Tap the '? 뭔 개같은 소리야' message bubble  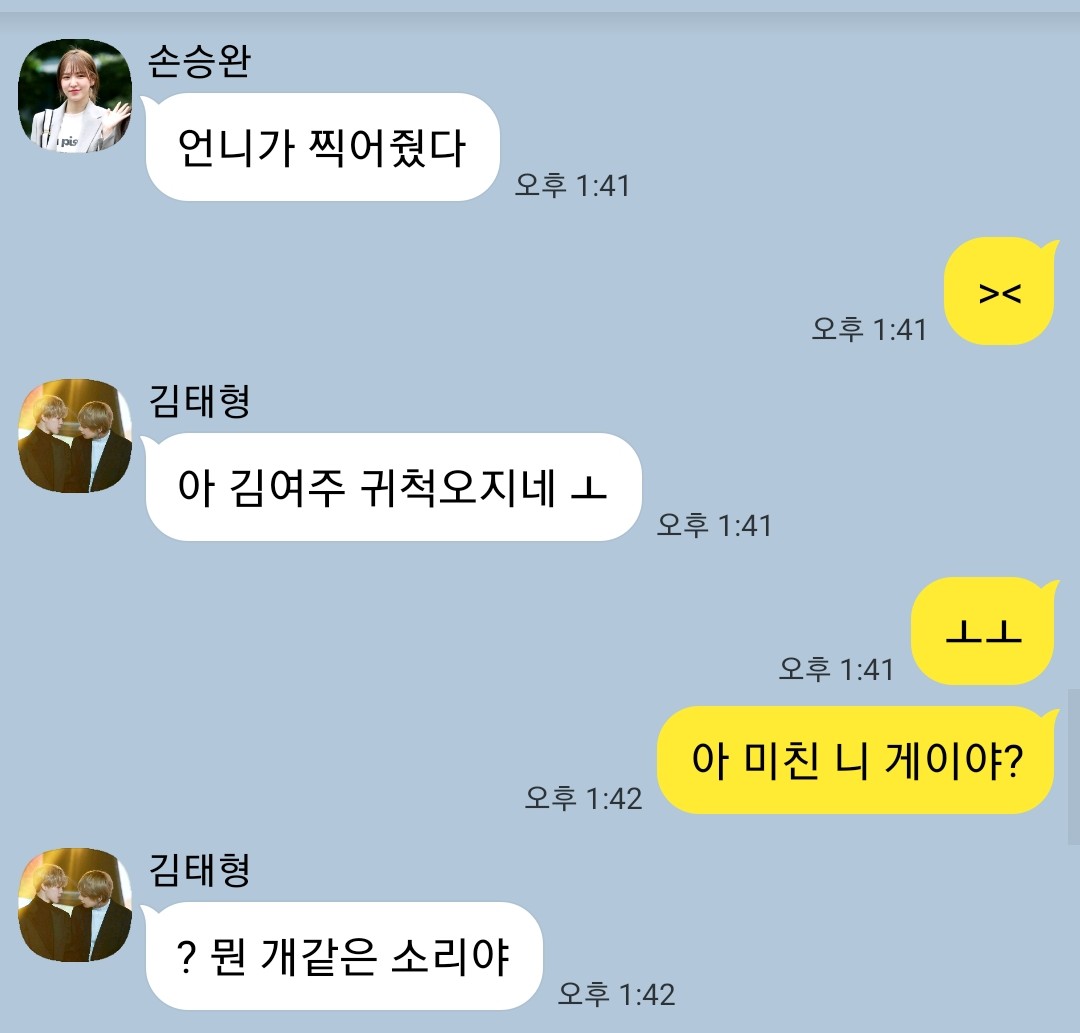[344, 956]
